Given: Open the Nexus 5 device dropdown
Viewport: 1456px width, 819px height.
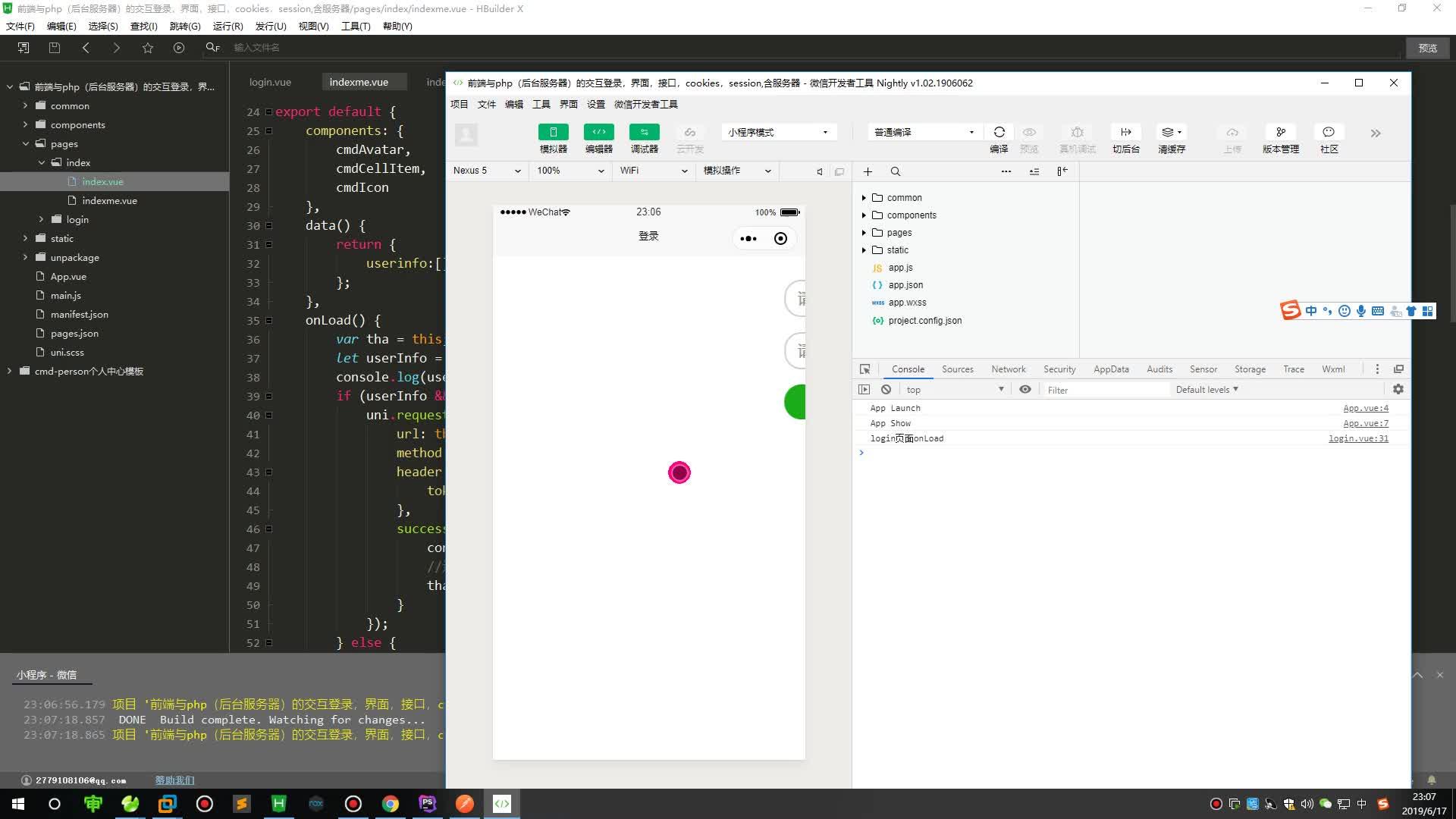Looking at the screenshot, I should pyautogui.click(x=486, y=171).
